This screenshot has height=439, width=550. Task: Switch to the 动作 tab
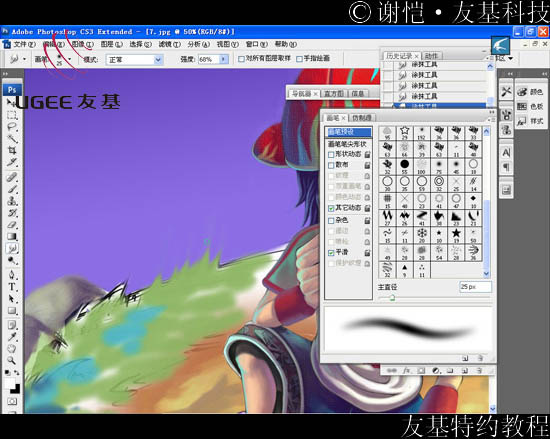[x=431, y=56]
